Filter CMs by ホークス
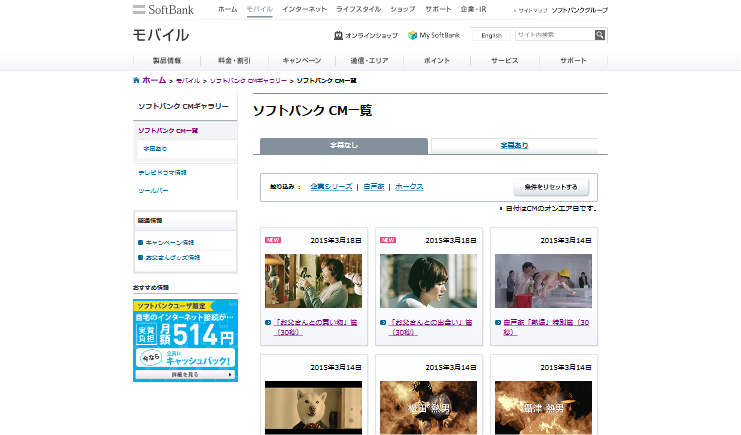741x435 pixels. pyautogui.click(x=409, y=187)
